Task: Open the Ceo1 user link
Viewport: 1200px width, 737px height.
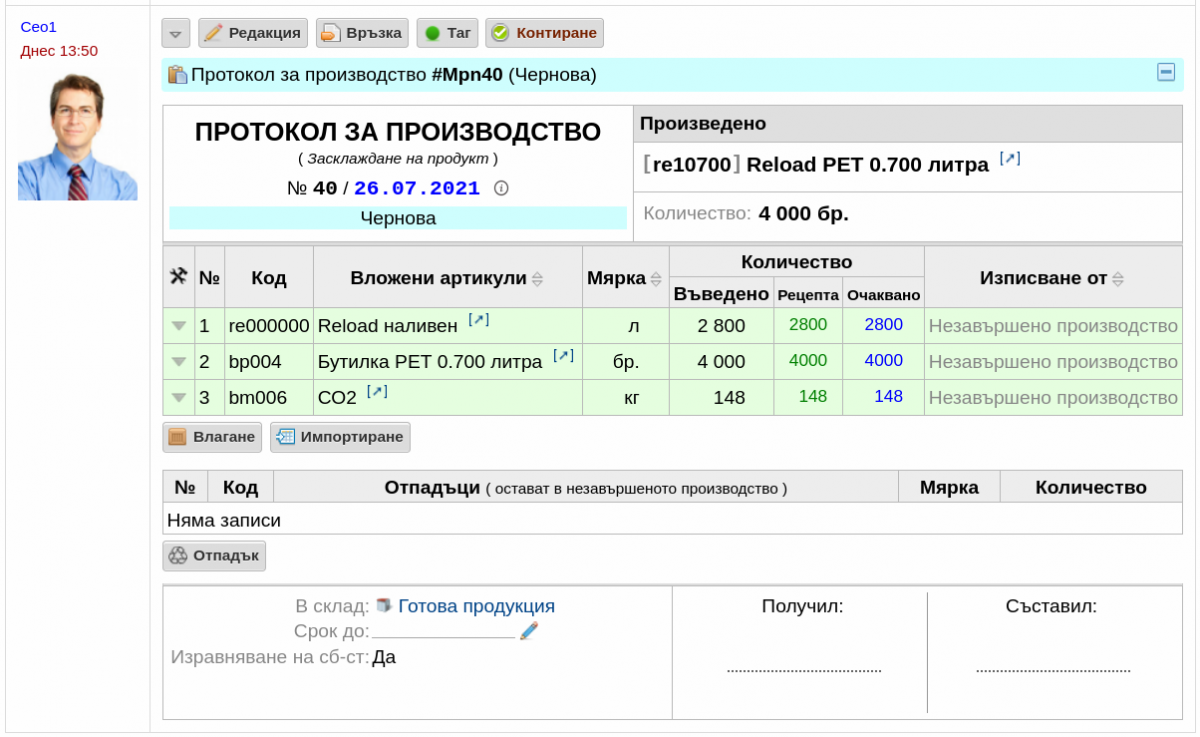Action: pyautogui.click(x=38, y=27)
